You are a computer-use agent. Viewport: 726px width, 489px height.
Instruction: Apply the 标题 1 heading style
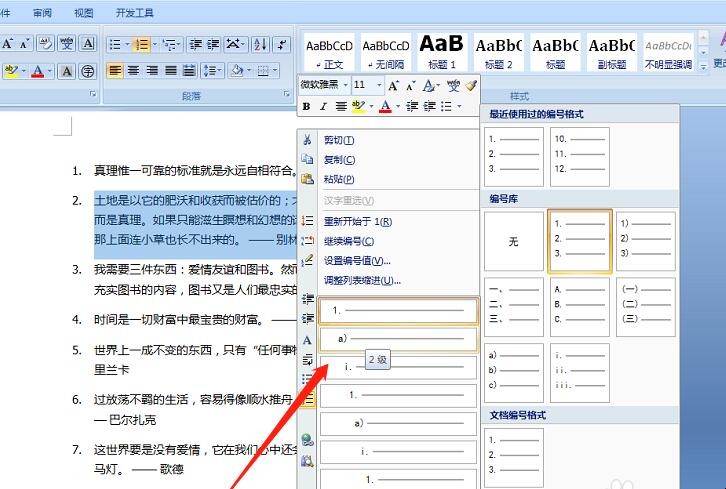tap(441, 49)
